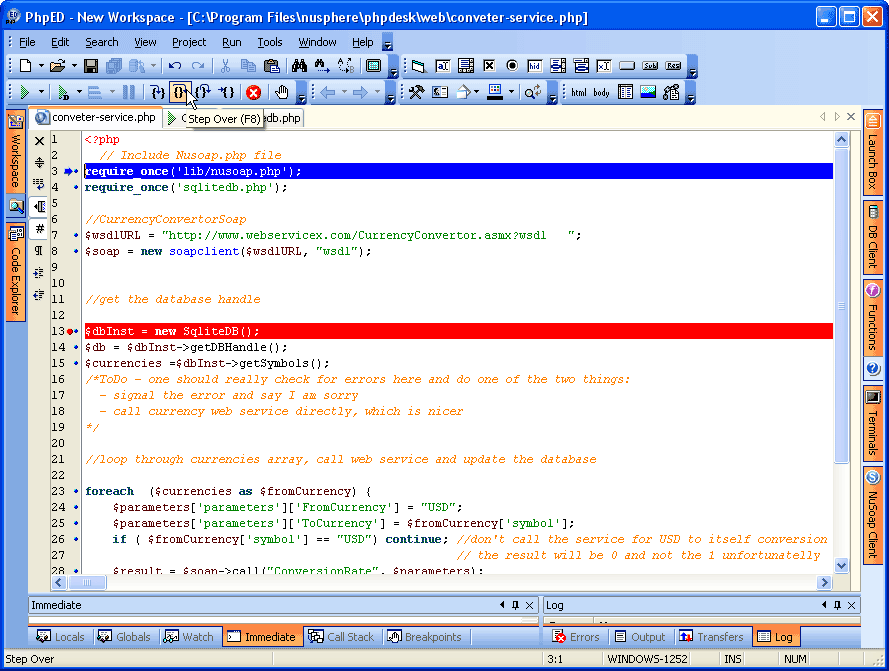Stop debugging with the red X icon
889x671 pixels.
pyautogui.click(x=253, y=92)
